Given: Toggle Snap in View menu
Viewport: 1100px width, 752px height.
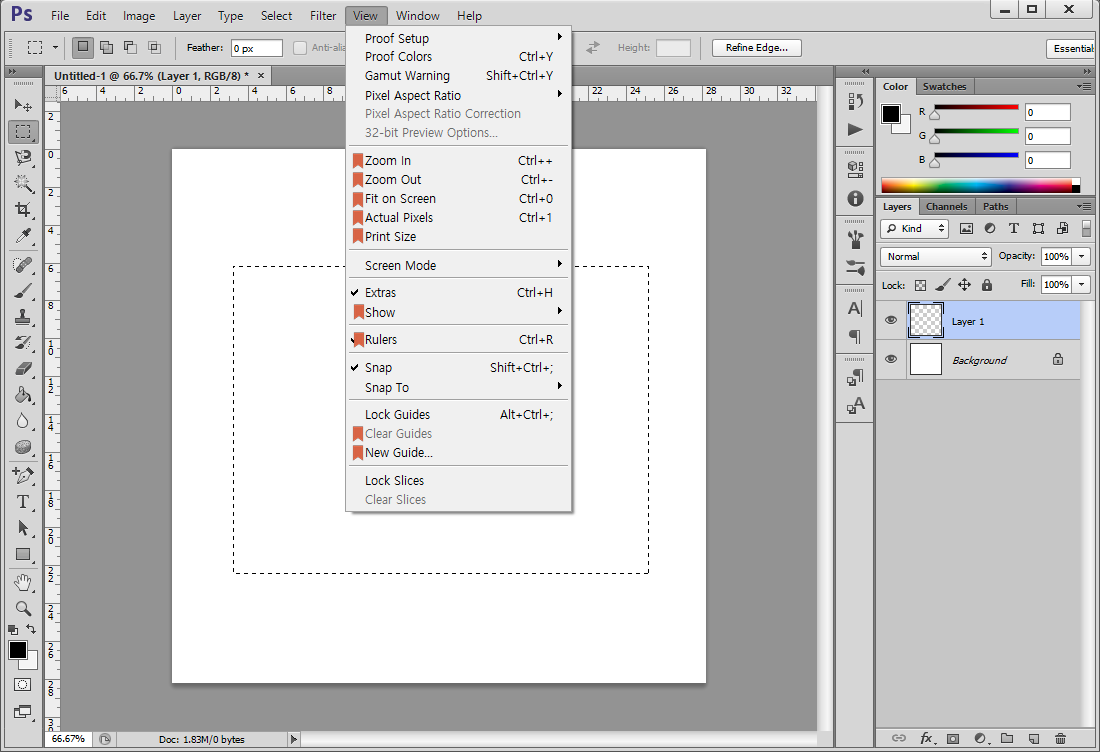Looking at the screenshot, I should point(459,368).
